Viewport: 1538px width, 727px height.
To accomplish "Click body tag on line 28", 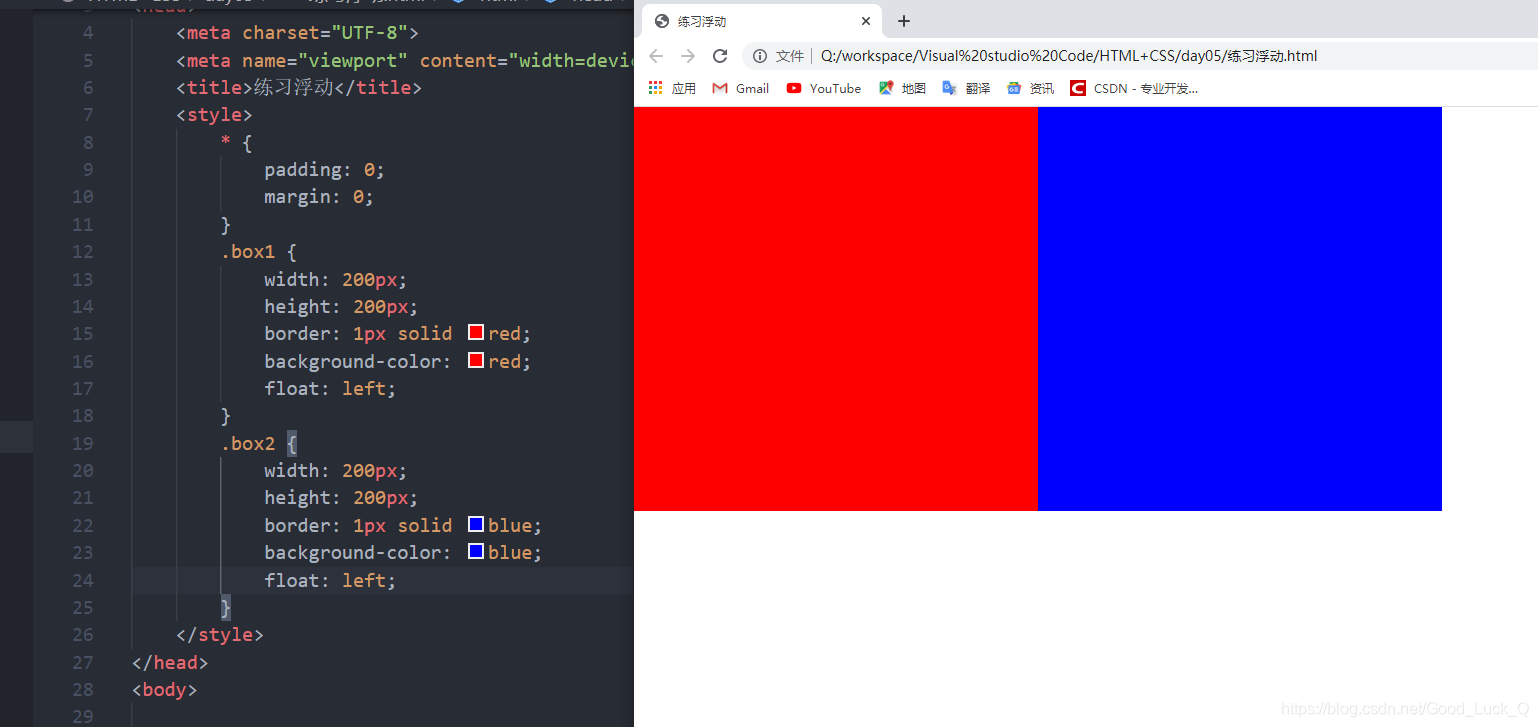I will [165, 689].
